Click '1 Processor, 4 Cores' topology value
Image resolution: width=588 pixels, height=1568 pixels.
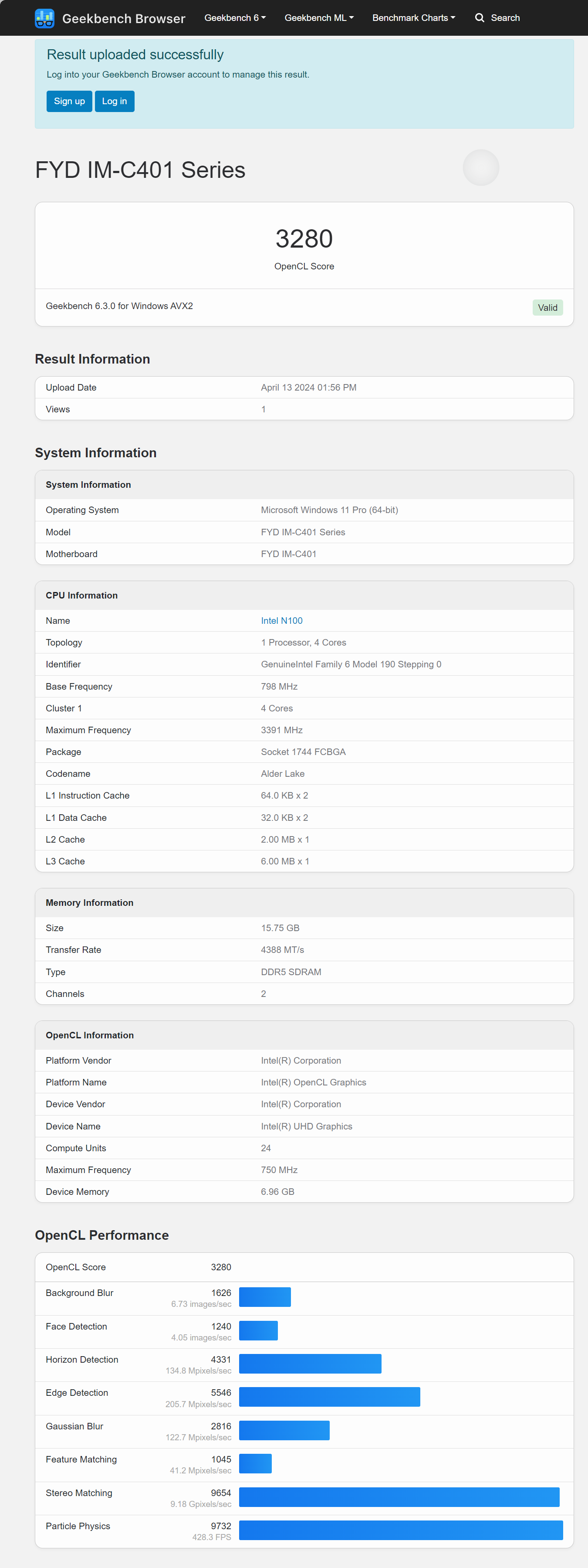click(304, 642)
